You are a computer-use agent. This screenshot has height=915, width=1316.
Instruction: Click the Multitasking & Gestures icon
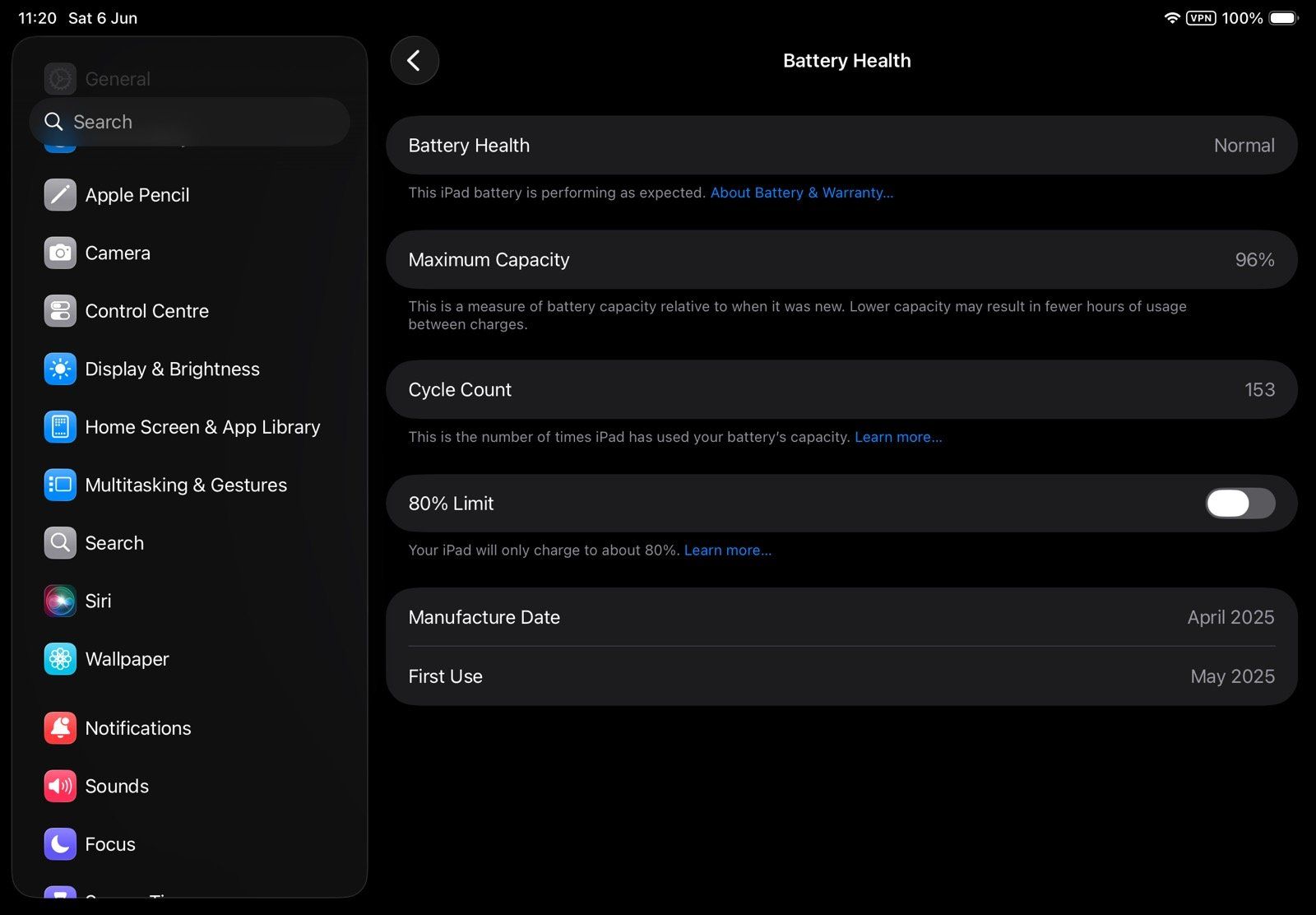[x=60, y=485]
